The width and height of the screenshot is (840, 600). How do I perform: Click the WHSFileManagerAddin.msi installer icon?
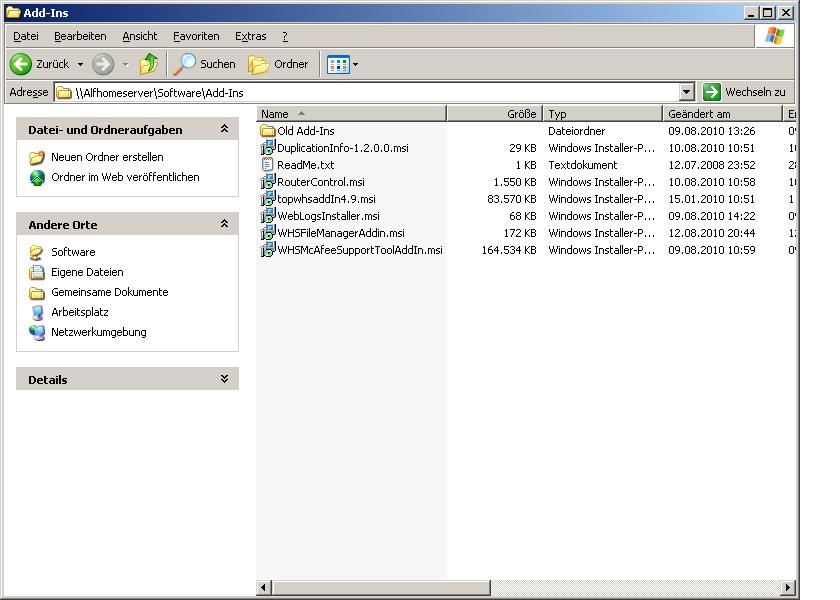(x=267, y=233)
